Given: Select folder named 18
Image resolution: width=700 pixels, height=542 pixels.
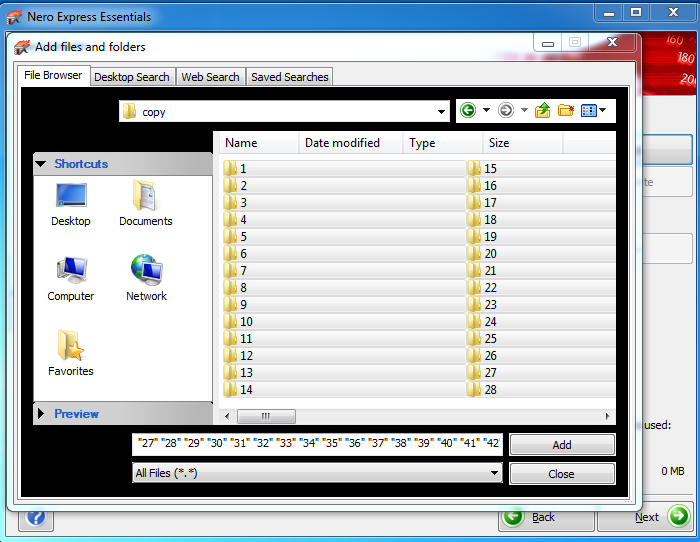Looking at the screenshot, I should click(x=541, y=219).
